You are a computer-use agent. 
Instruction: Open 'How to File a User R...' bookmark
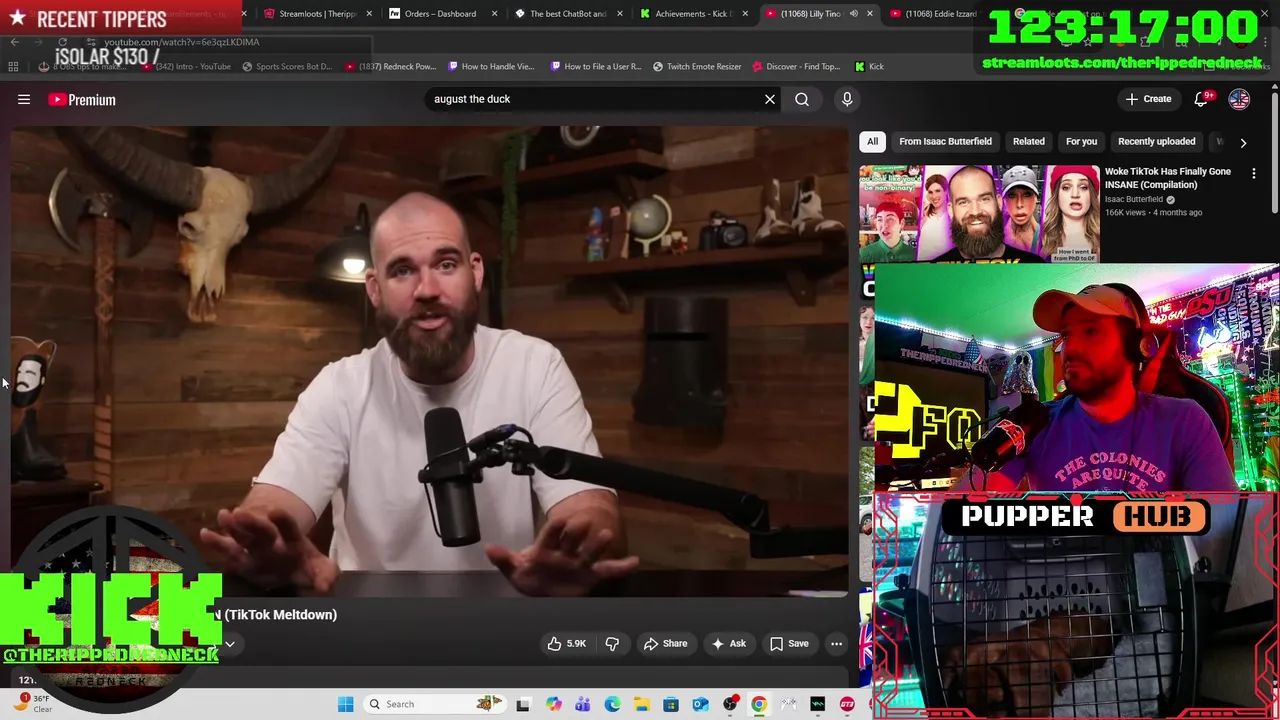(596, 67)
